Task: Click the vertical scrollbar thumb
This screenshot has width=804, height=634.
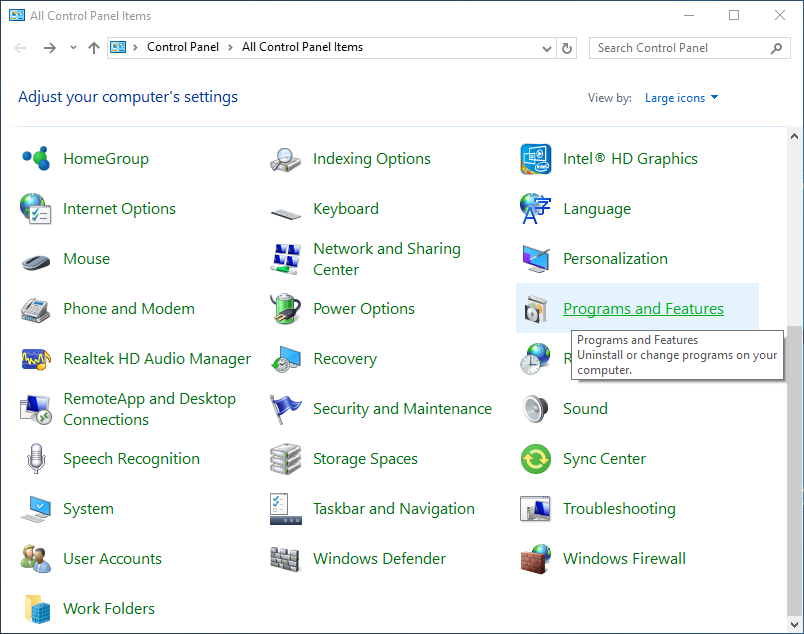Action: 794,470
